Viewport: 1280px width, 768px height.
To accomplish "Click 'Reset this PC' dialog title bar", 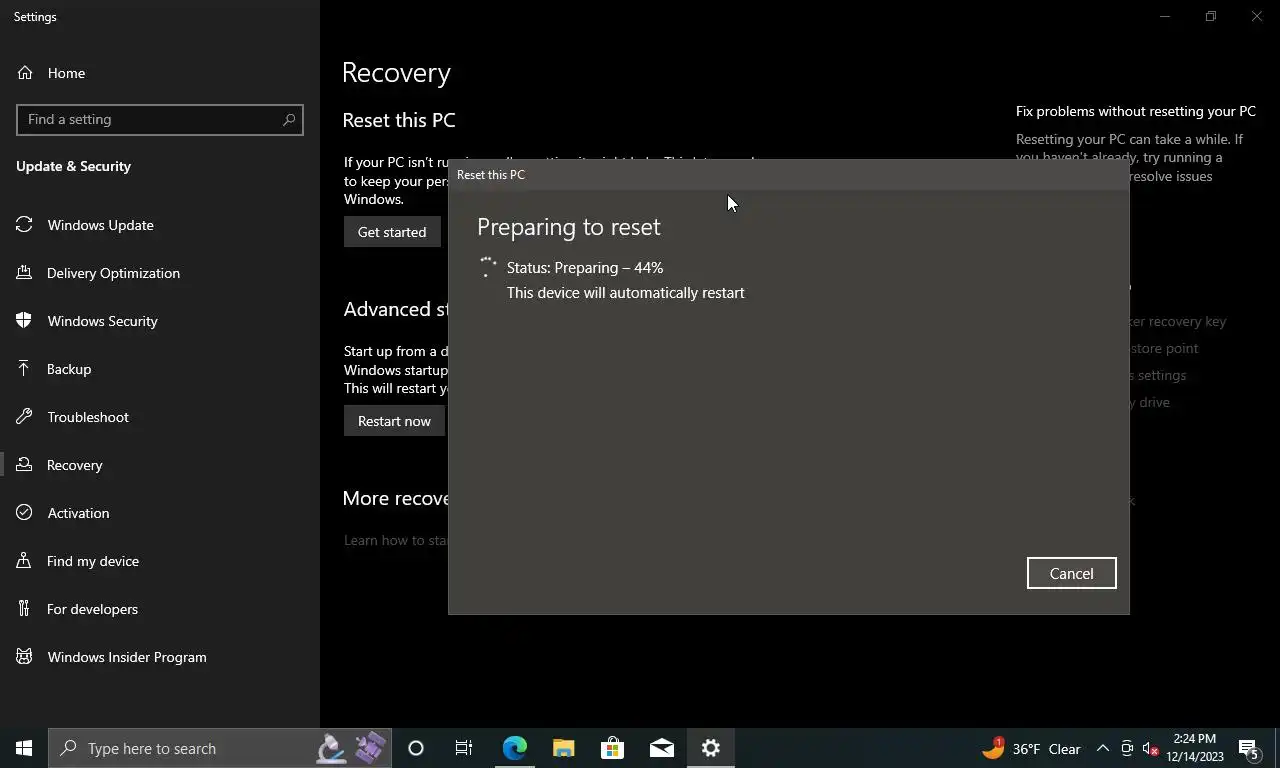I will coord(789,174).
